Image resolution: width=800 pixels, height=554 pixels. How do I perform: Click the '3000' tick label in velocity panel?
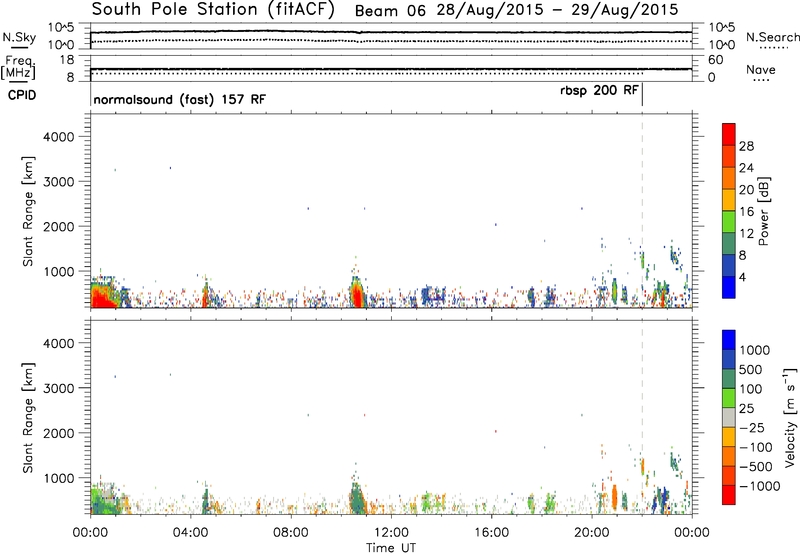click(58, 388)
